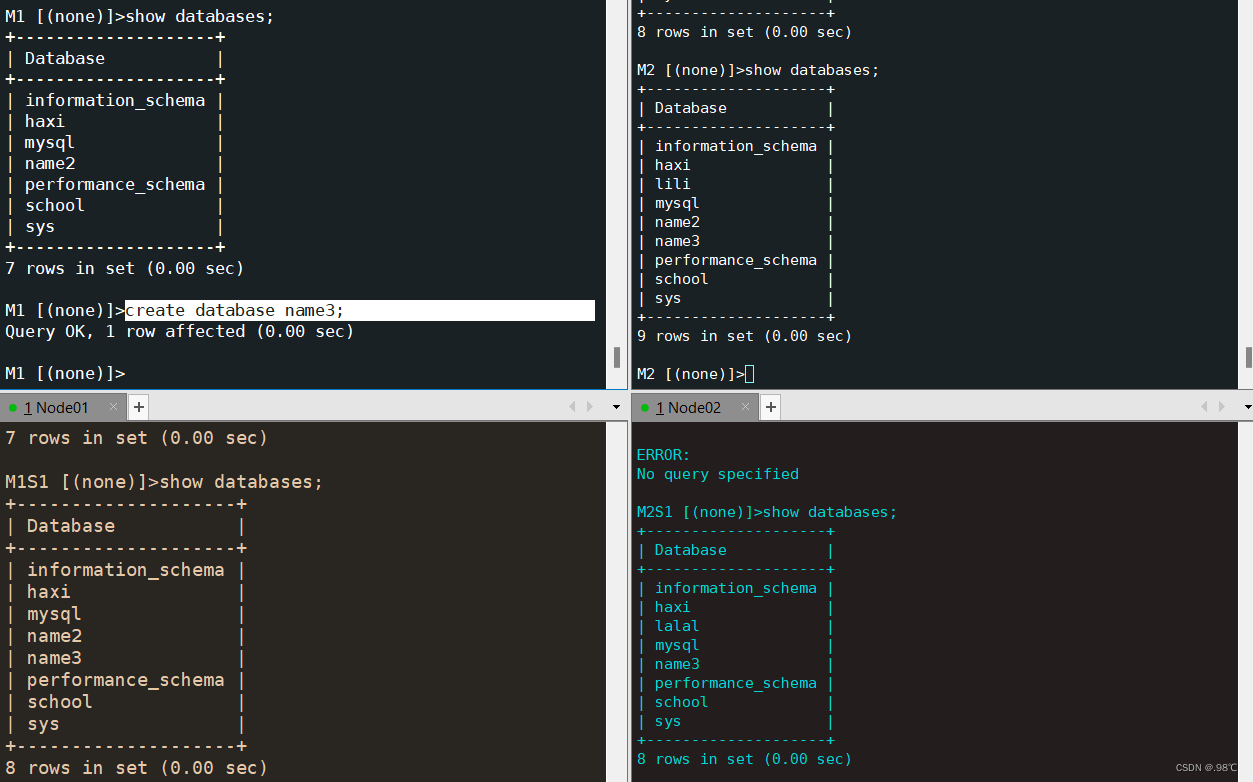Click 'name3' row in the M2S1 pane

pyautogui.click(x=678, y=664)
